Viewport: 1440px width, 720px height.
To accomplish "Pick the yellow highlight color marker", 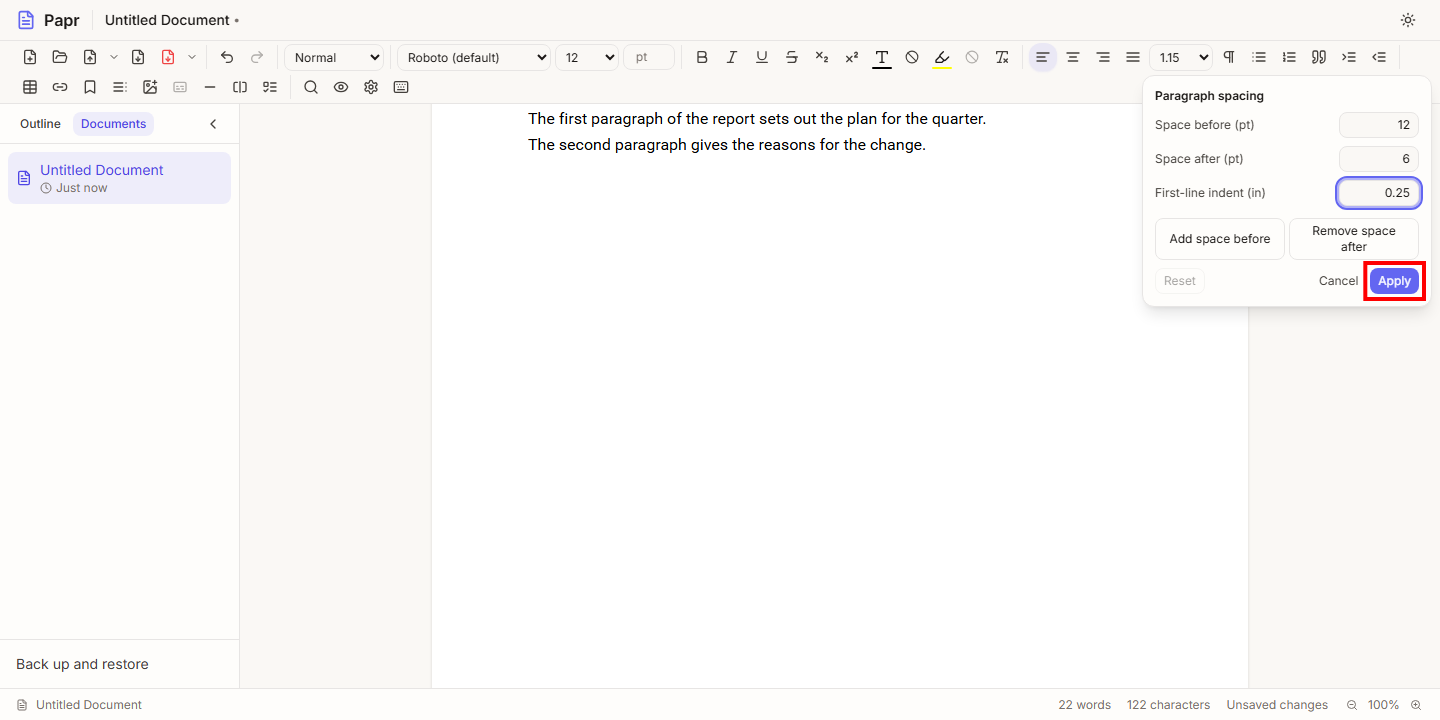I will (x=942, y=57).
